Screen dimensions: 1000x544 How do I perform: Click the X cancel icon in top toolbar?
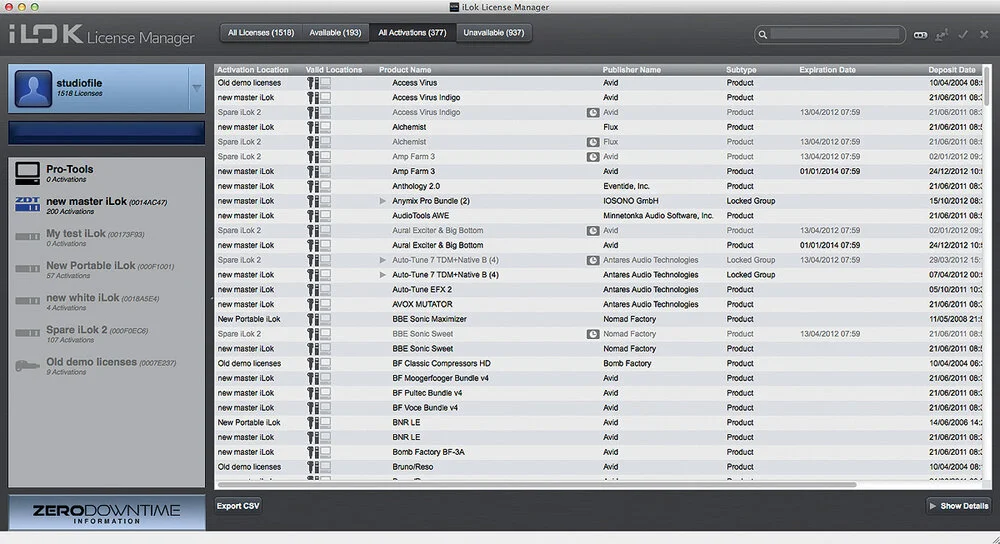click(984, 34)
